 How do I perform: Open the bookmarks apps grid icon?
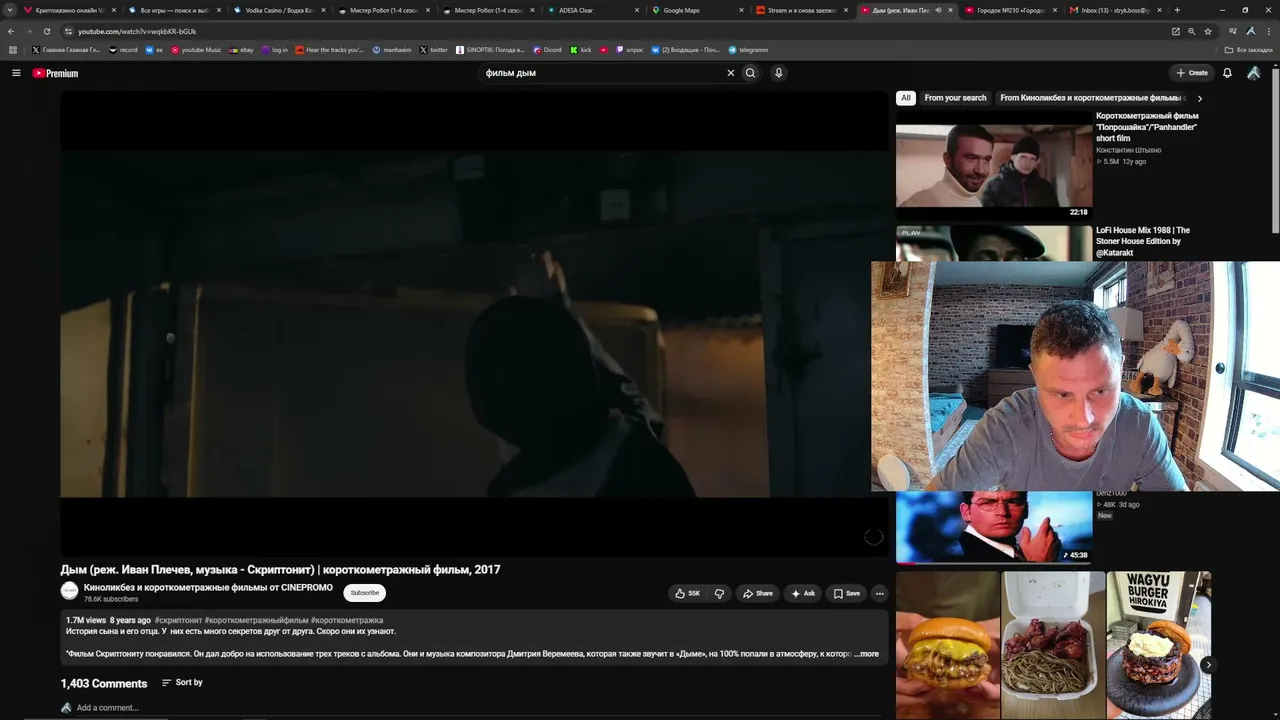(x=12, y=49)
